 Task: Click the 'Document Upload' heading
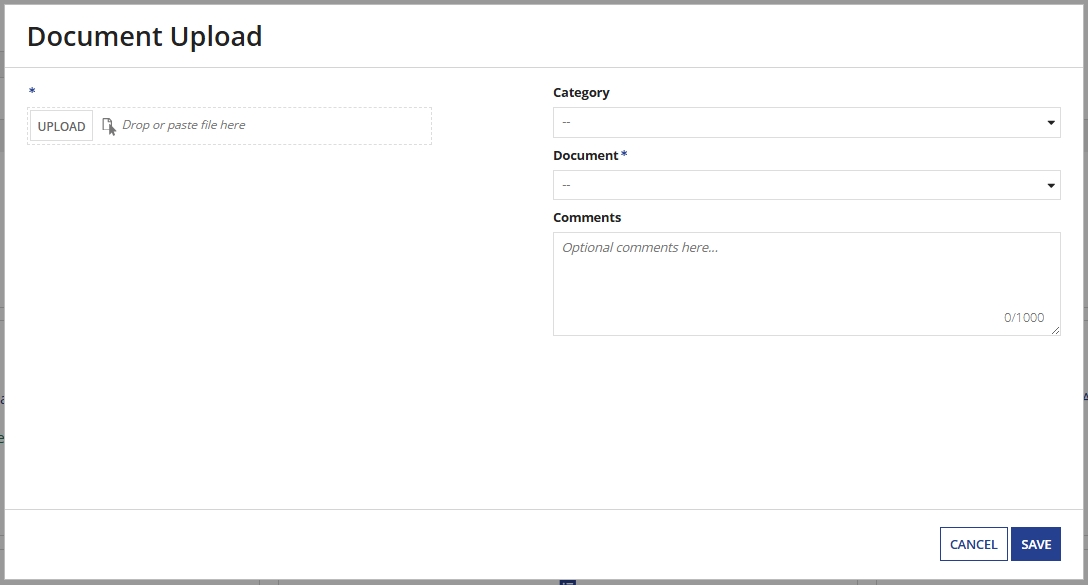click(144, 36)
